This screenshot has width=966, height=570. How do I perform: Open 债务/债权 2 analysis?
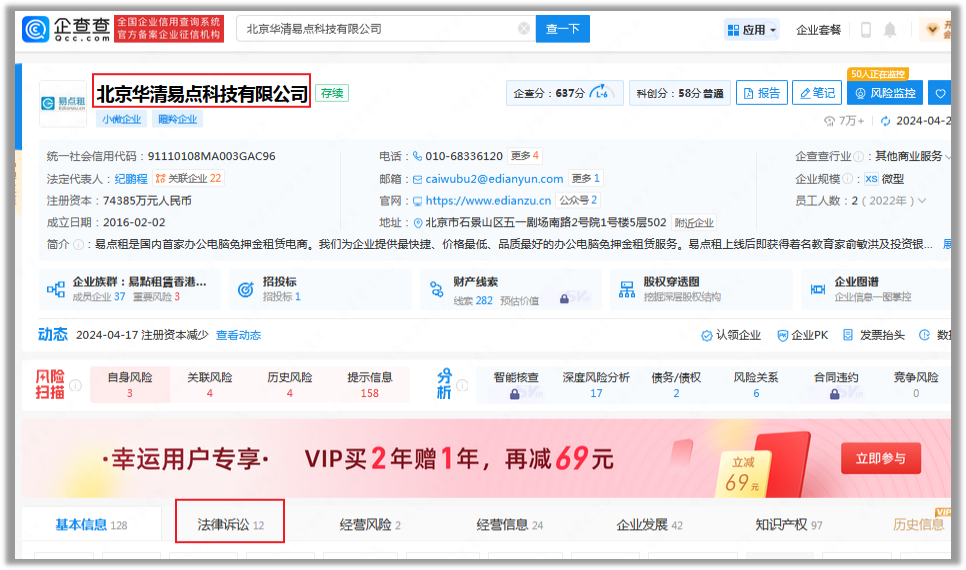pos(676,385)
